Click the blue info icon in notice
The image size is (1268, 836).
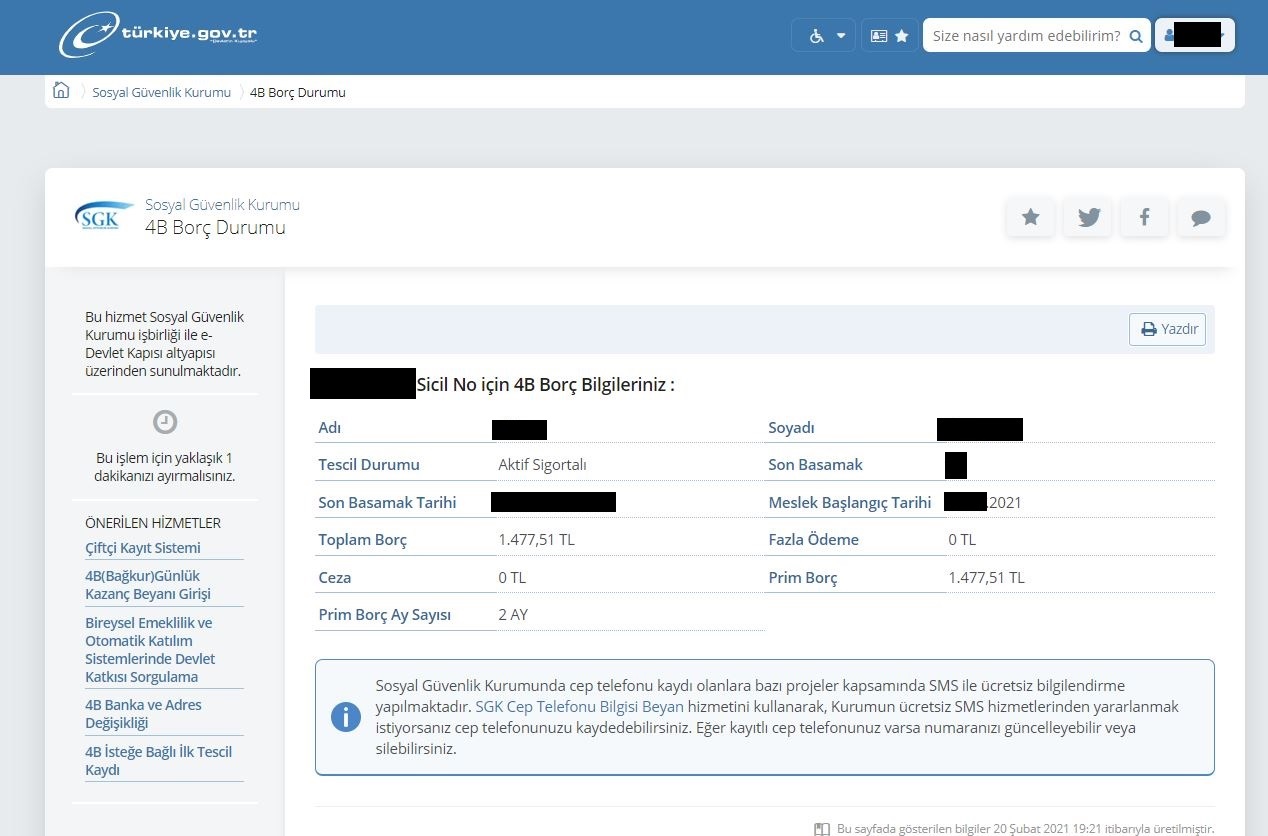click(x=346, y=716)
